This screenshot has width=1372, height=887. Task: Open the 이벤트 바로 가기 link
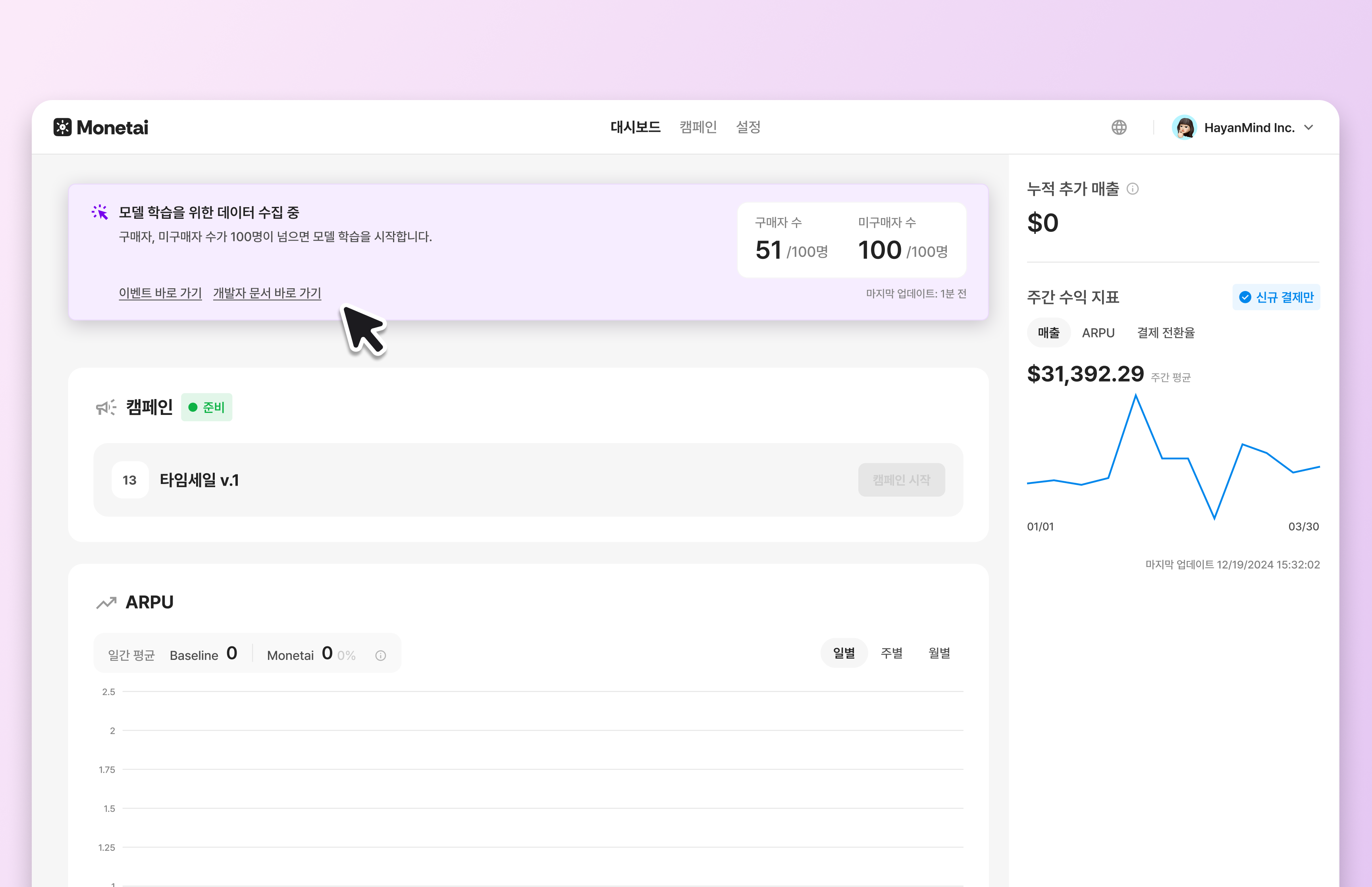(160, 293)
